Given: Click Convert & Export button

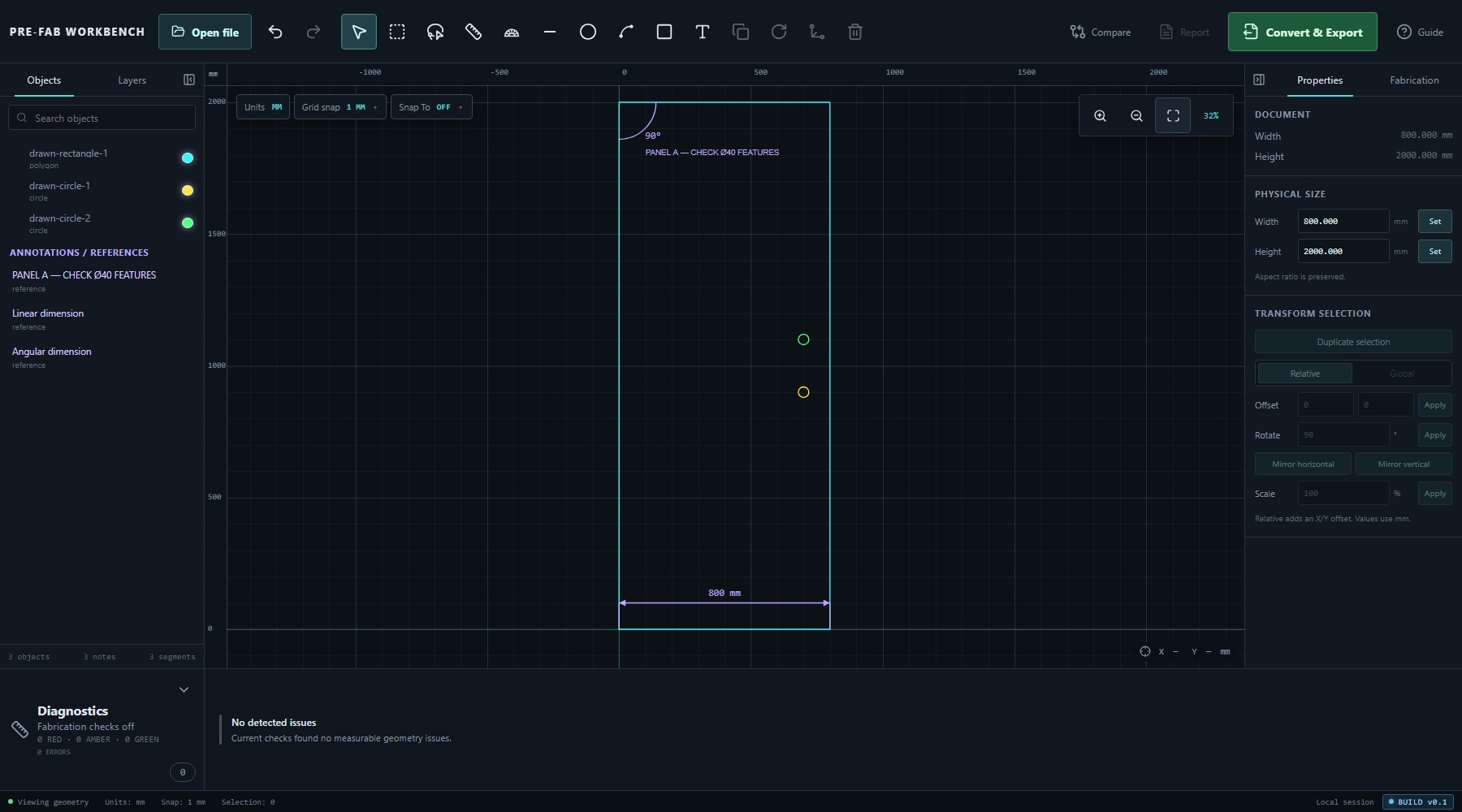Looking at the screenshot, I should coord(1303,32).
